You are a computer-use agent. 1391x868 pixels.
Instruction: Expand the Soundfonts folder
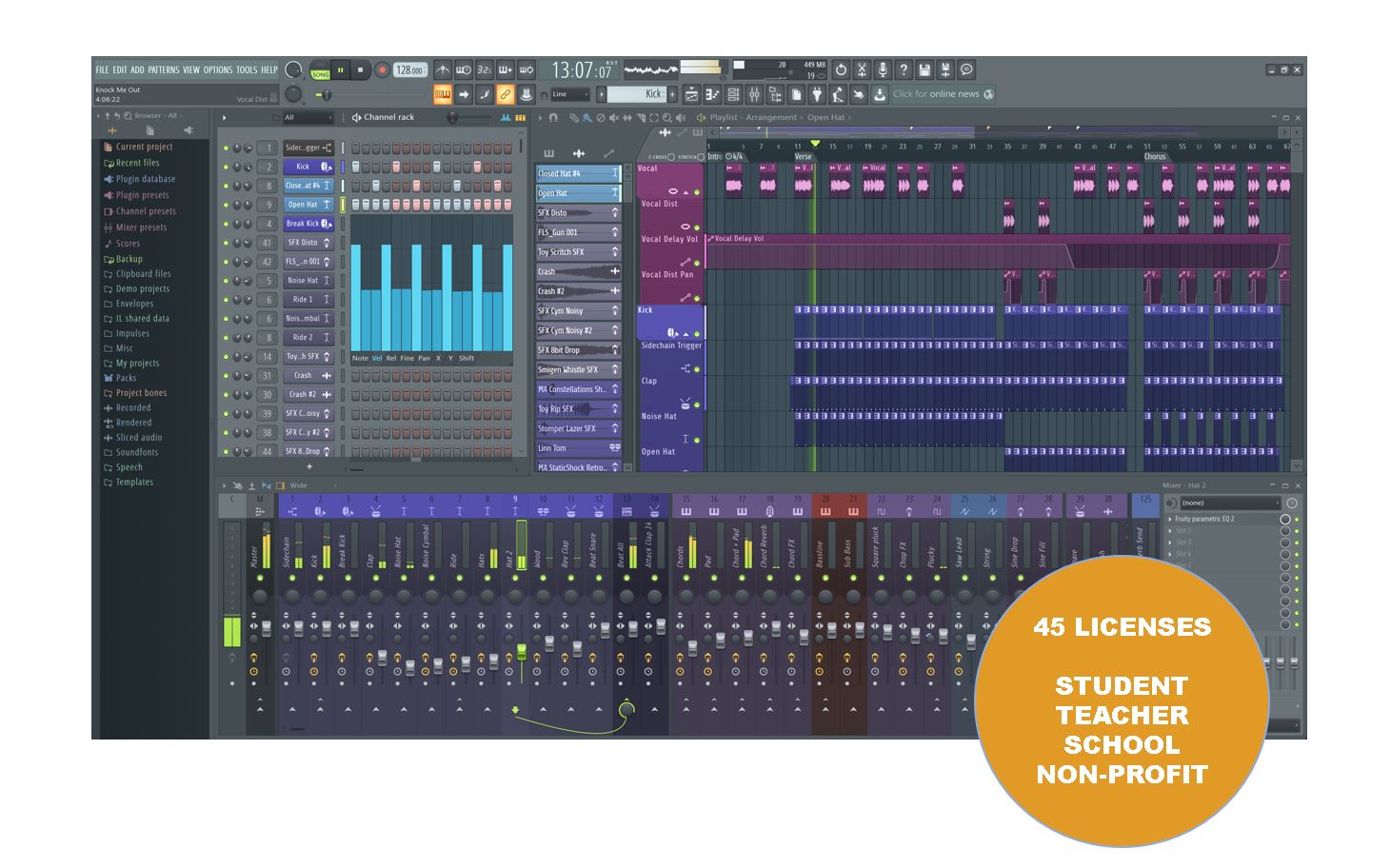click(130, 452)
